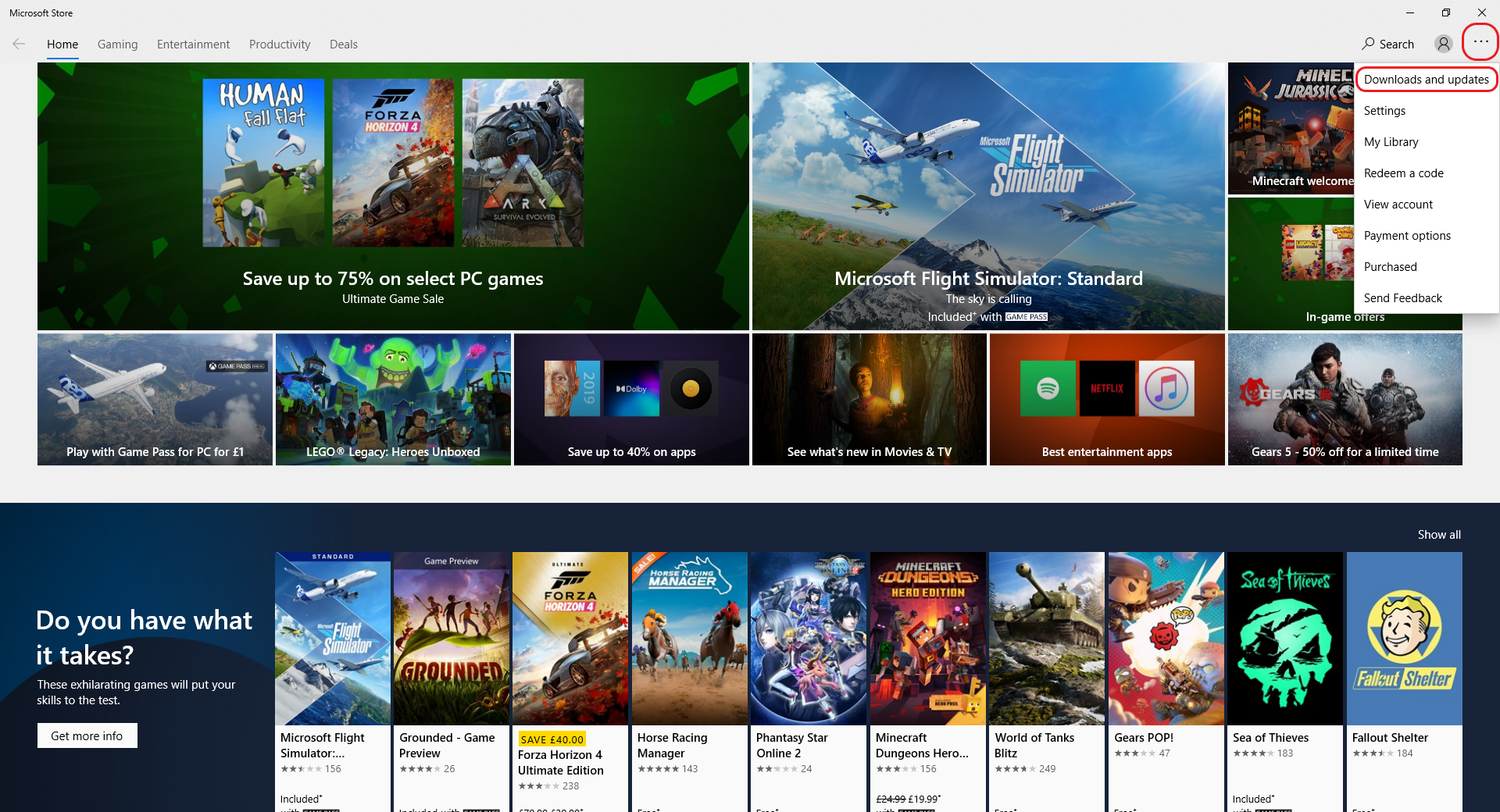This screenshot has height=812, width=1500.
Task: Select the Home tab
Action: (62, 45)
